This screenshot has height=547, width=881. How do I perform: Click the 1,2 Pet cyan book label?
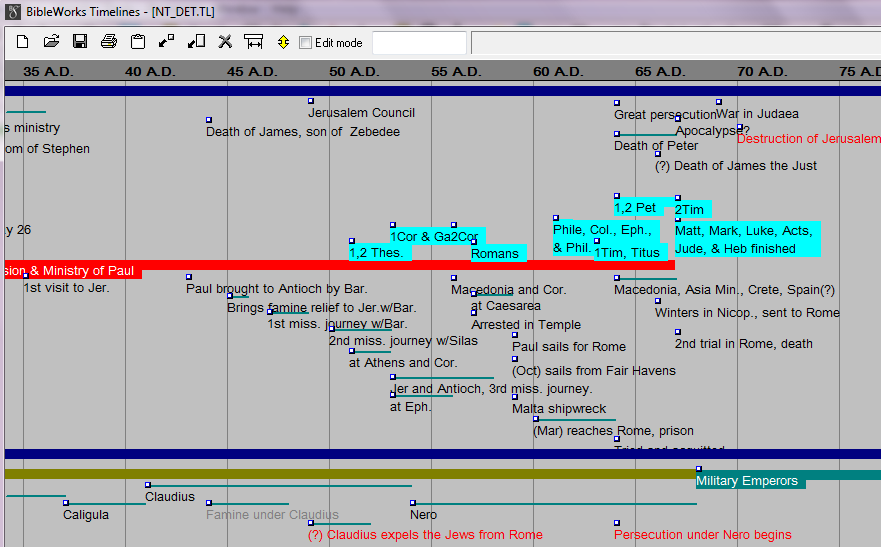tap(639, 208)
